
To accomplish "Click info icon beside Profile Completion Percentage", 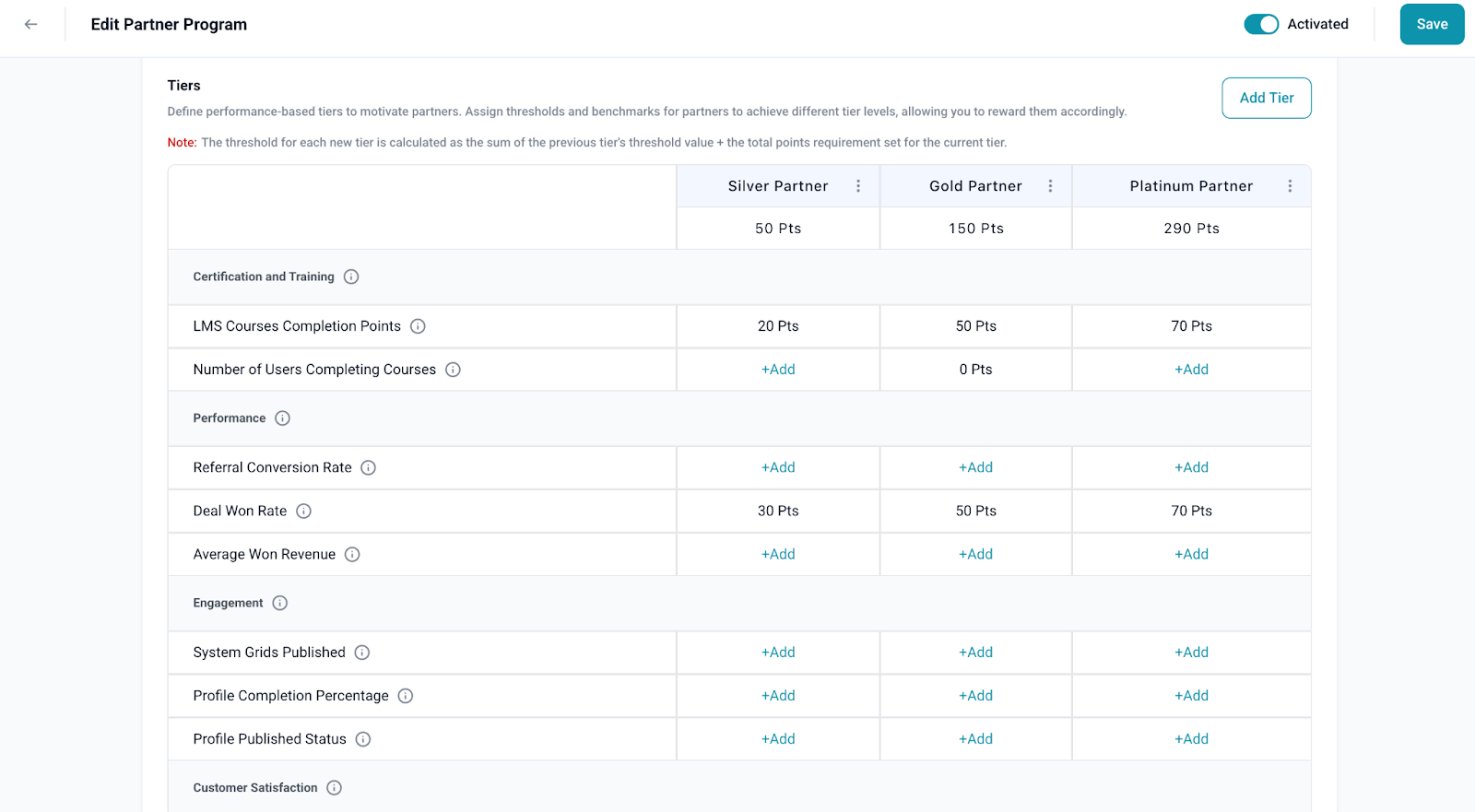I will click(x=405, y=696).
